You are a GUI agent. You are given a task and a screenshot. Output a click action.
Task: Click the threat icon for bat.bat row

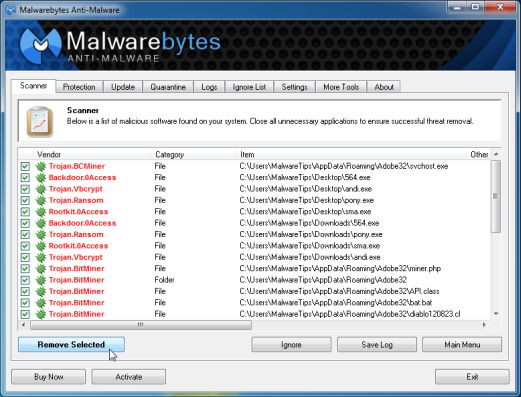pos(41,303)
